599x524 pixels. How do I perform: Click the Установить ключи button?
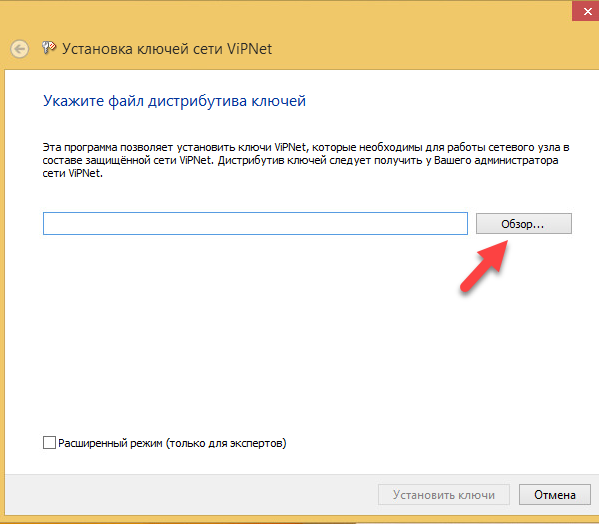click(444, 495)
